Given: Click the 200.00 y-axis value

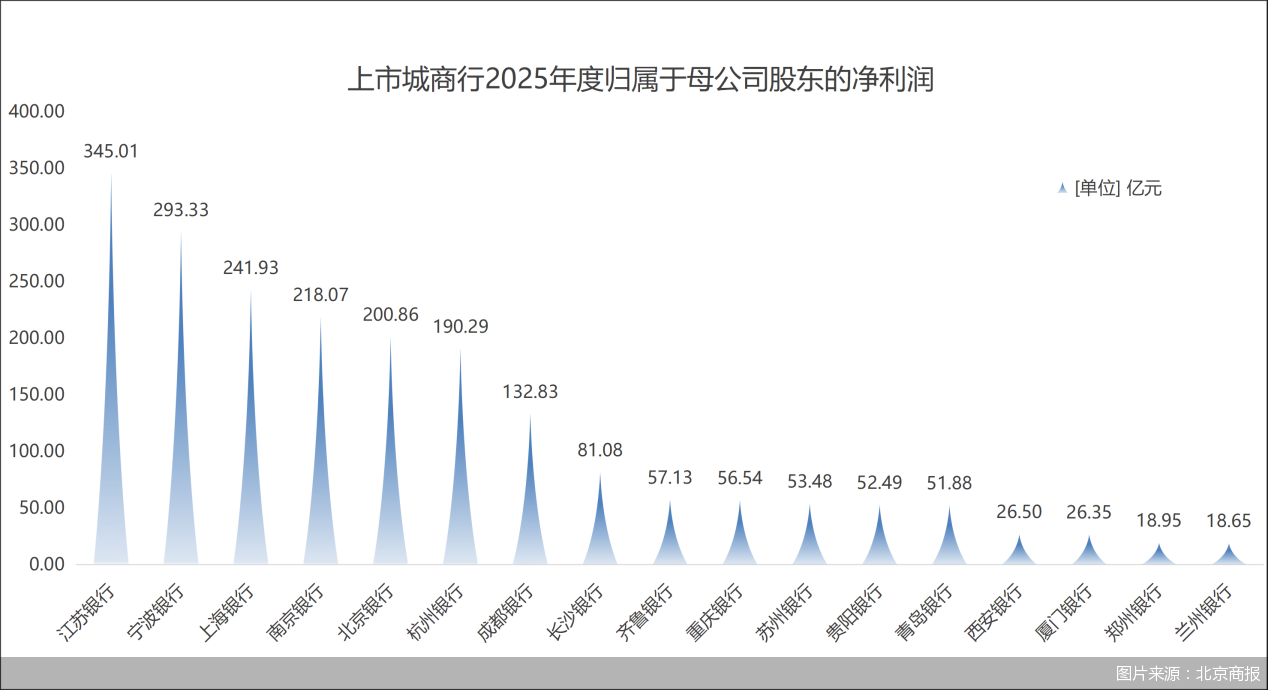Looking at the screenshot, I should pyautogui.click(x=36, y=338).
